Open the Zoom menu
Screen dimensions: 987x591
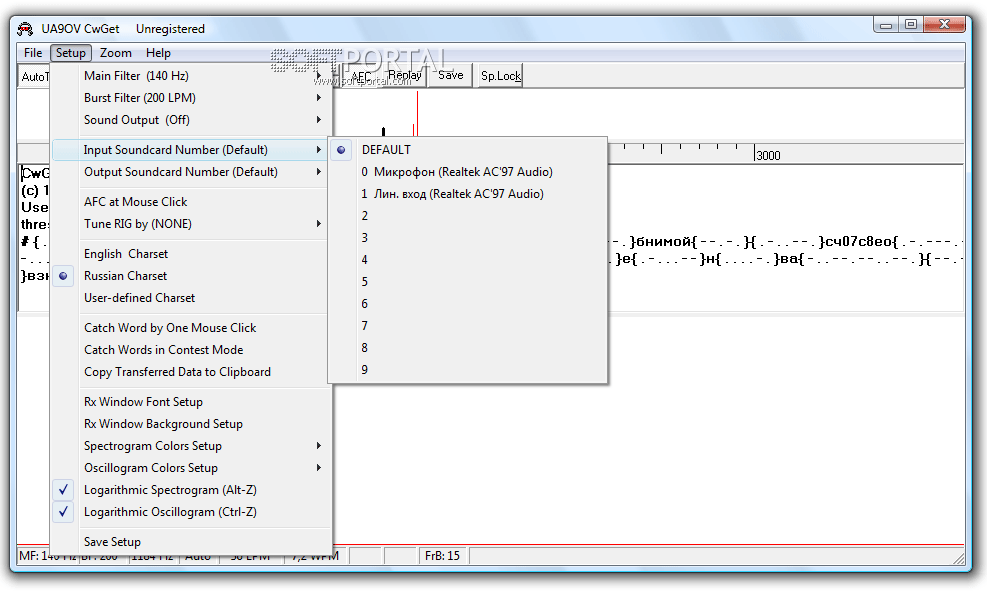pyautogui.click(x=116, y=53)
